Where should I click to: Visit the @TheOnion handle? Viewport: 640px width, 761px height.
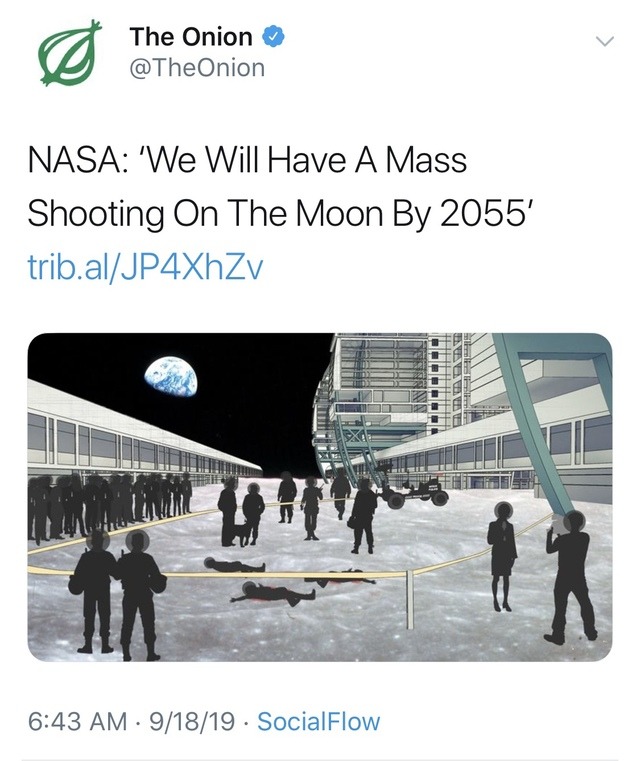(x=197, y=67)
